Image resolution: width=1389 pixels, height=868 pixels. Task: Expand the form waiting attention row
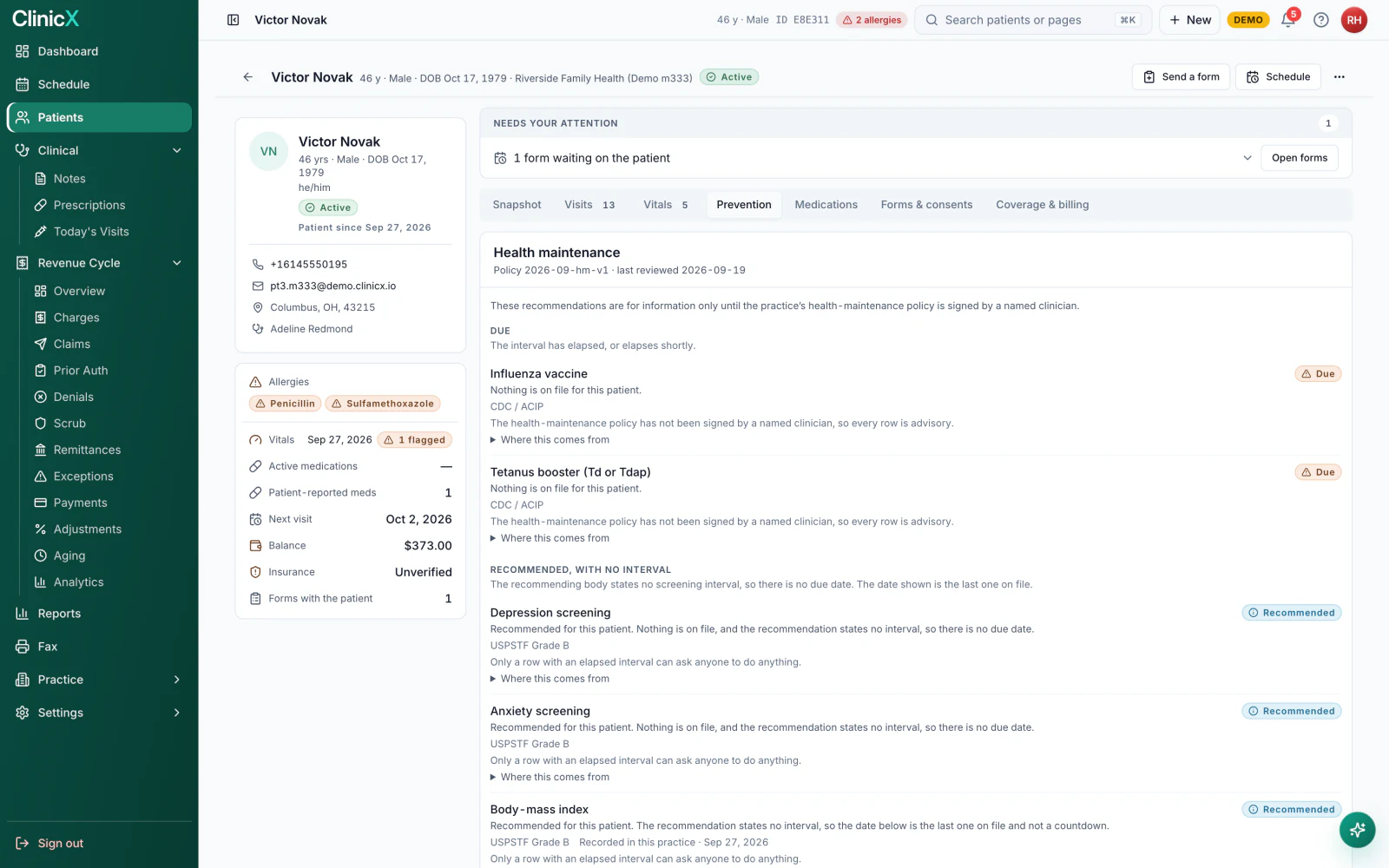tap(1247, 158)
